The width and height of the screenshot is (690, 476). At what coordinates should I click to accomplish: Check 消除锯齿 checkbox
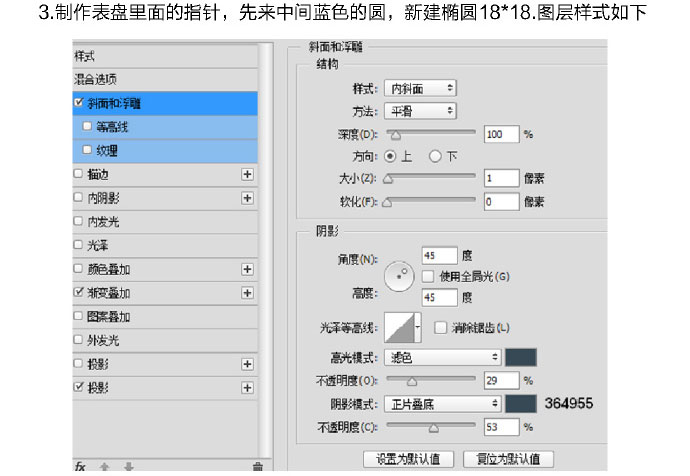[x=440, y=328]
